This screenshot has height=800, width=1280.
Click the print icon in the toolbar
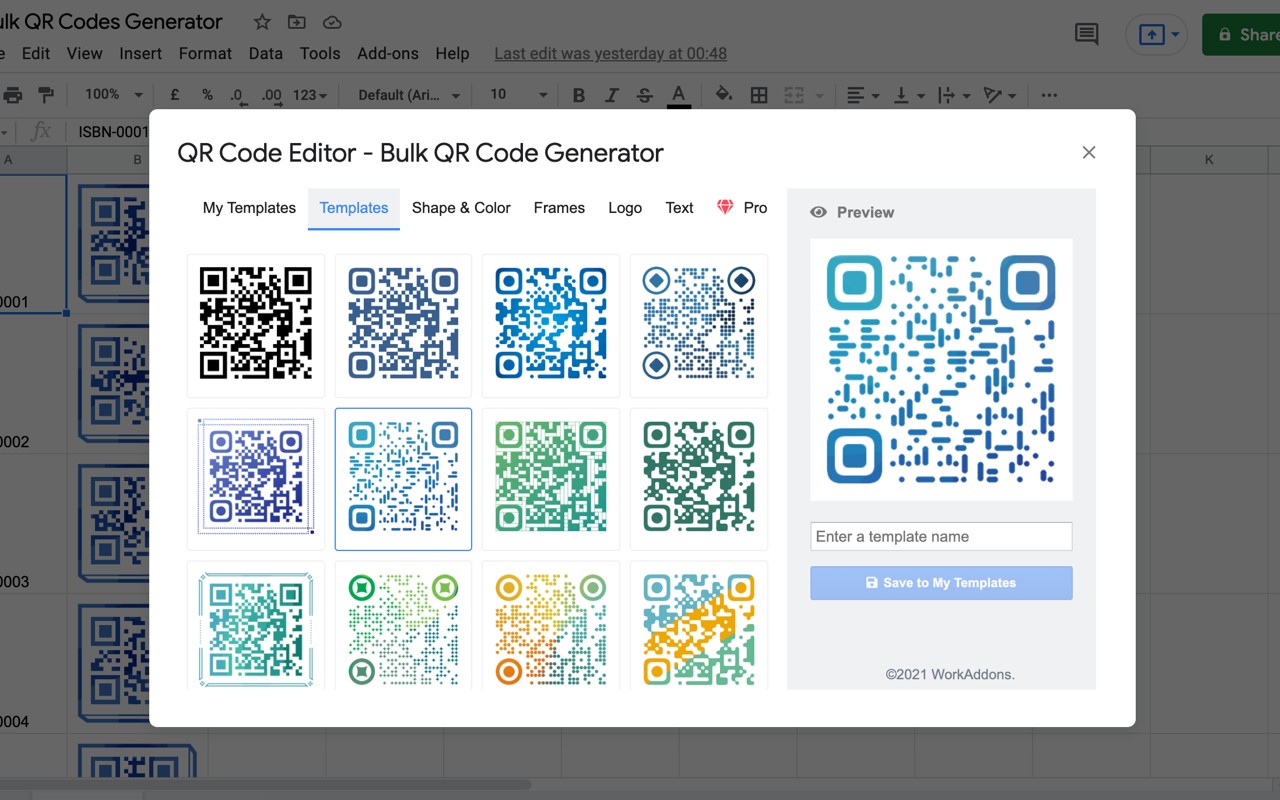[13, 95]
